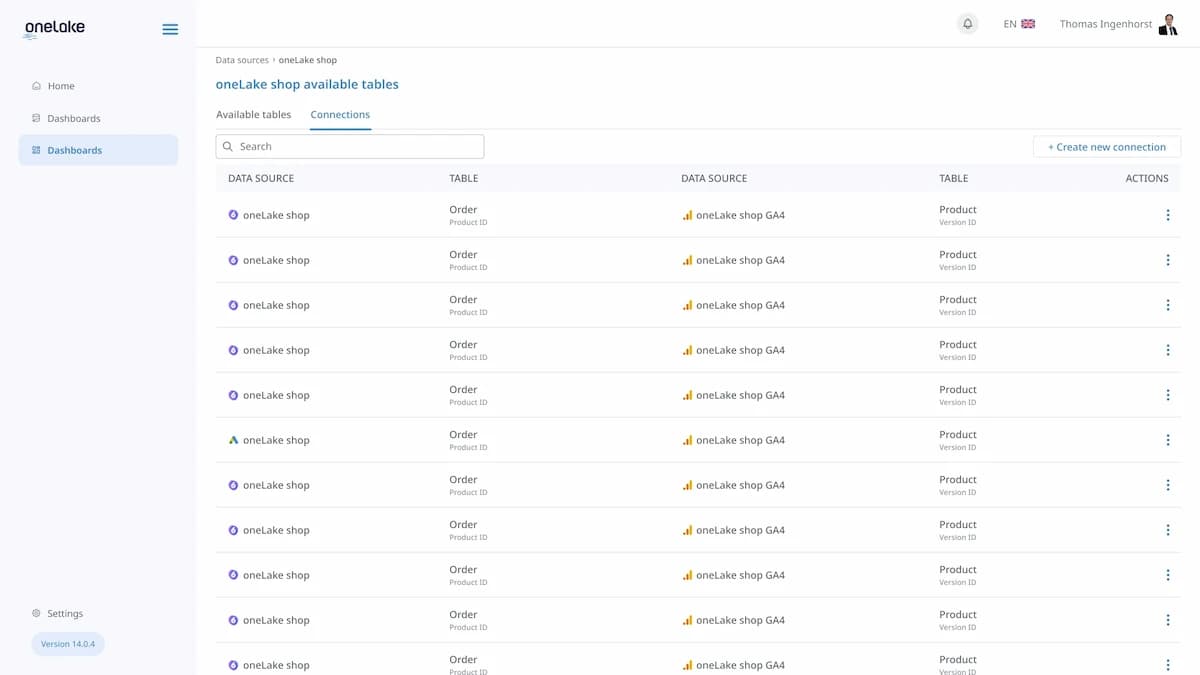Open the EN language selector
The image size is (1200, 675).
pos(1019,24)
